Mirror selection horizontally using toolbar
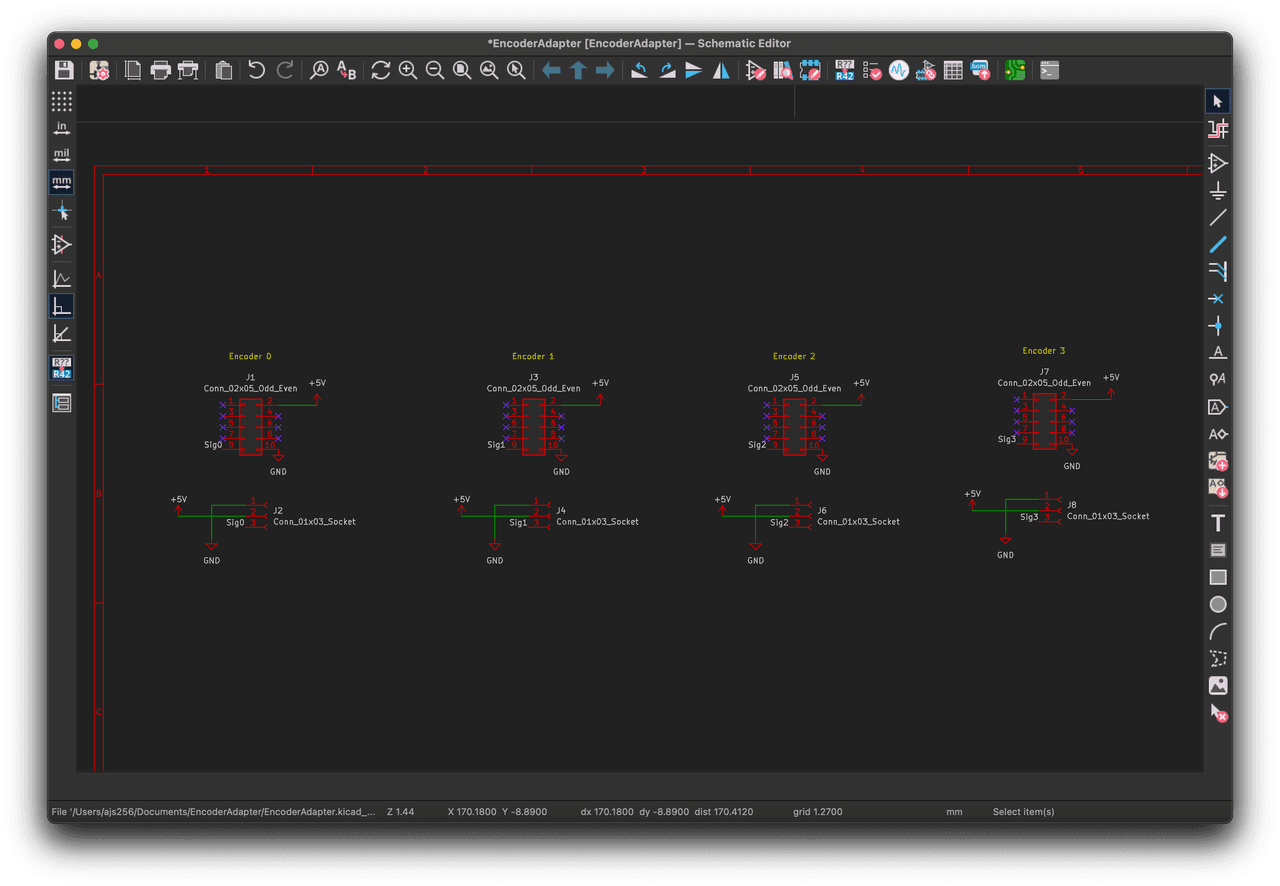The image size is (1280, 886). click(x=721, y=70)
